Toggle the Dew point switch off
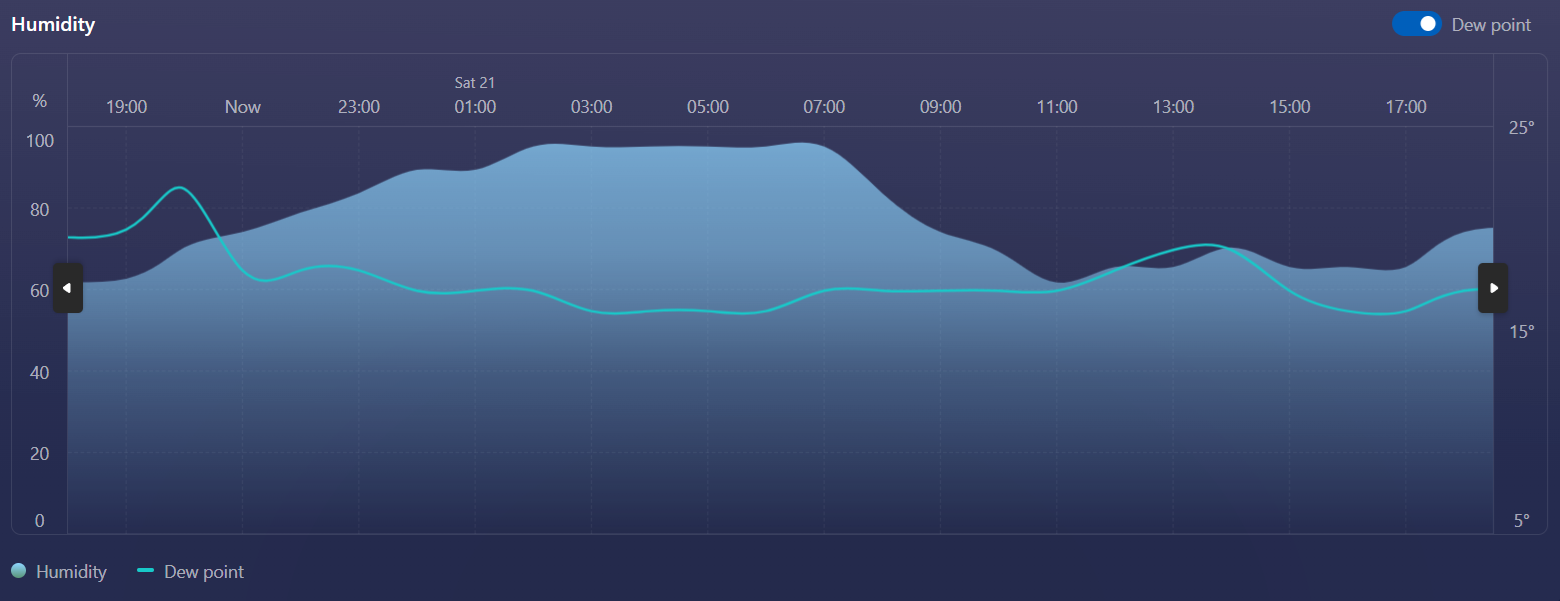This screenshot has width=1560, height=601. [x=1416, y=24]
